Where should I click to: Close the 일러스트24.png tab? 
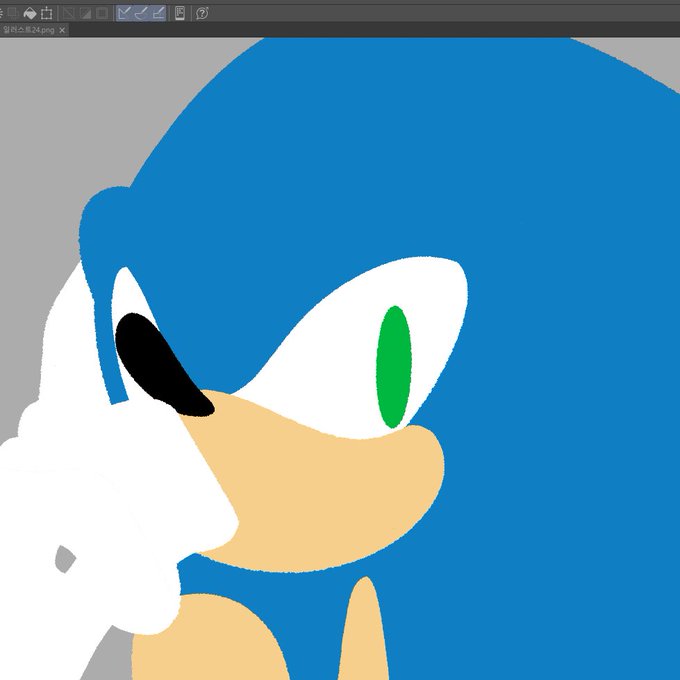coord(62,30)
